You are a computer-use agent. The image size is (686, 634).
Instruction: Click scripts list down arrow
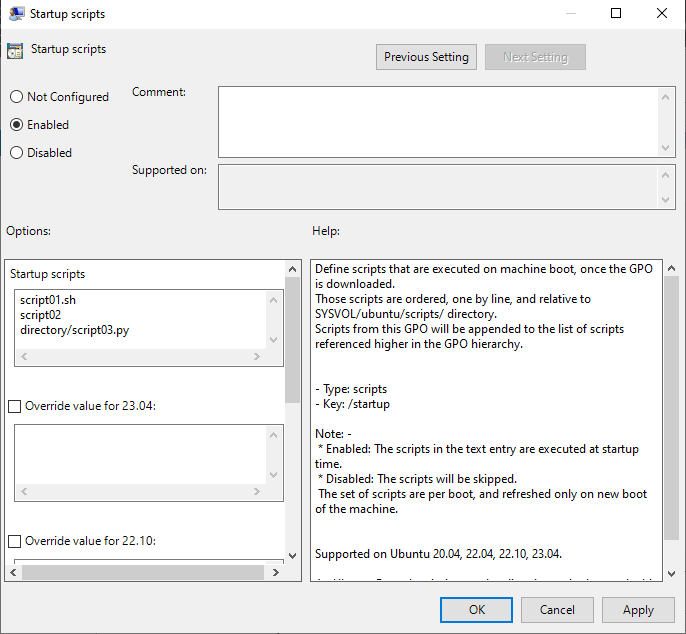point(274,340)
